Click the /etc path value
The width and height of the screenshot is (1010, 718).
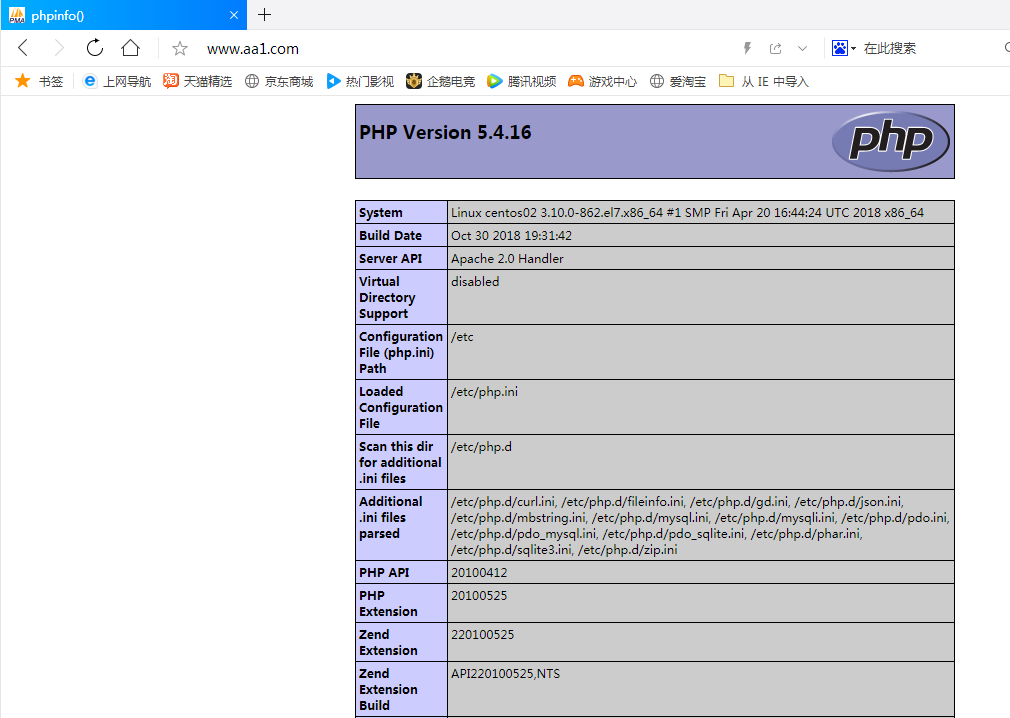[462, 337]
